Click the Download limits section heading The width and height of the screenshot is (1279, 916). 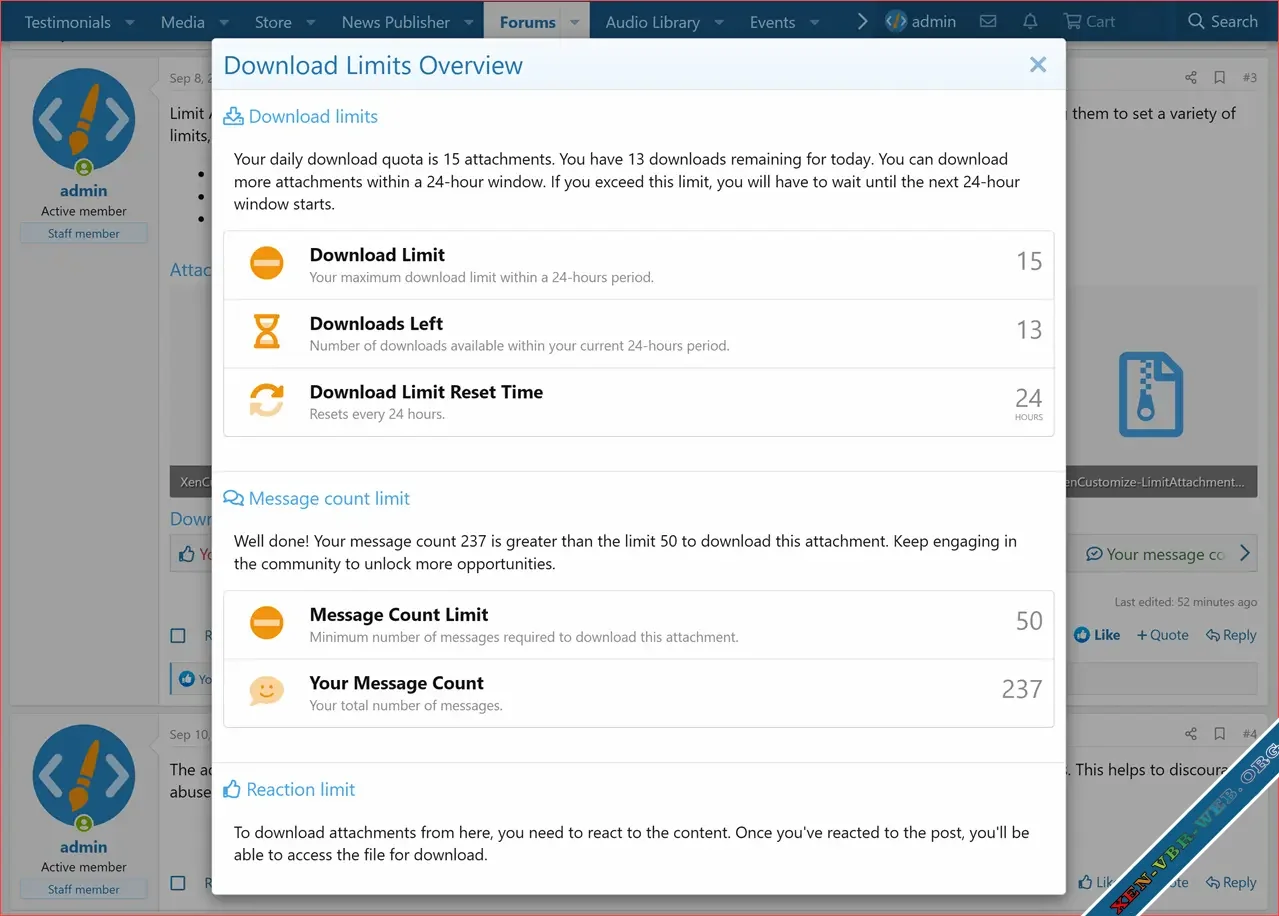(313, 116)
